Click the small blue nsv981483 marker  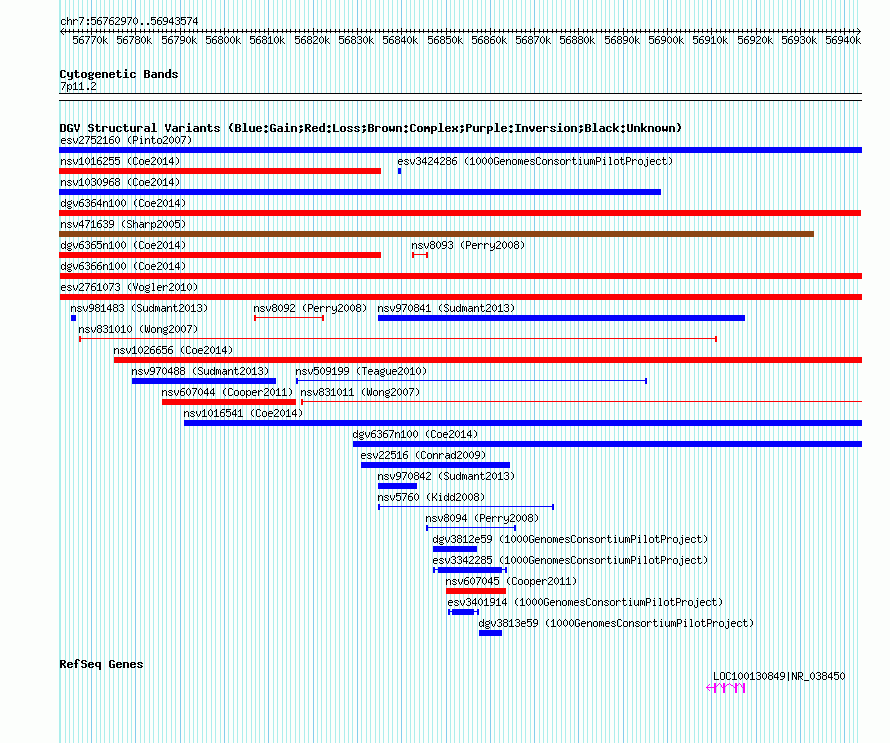pyautogui.click(x=73, y=318)
